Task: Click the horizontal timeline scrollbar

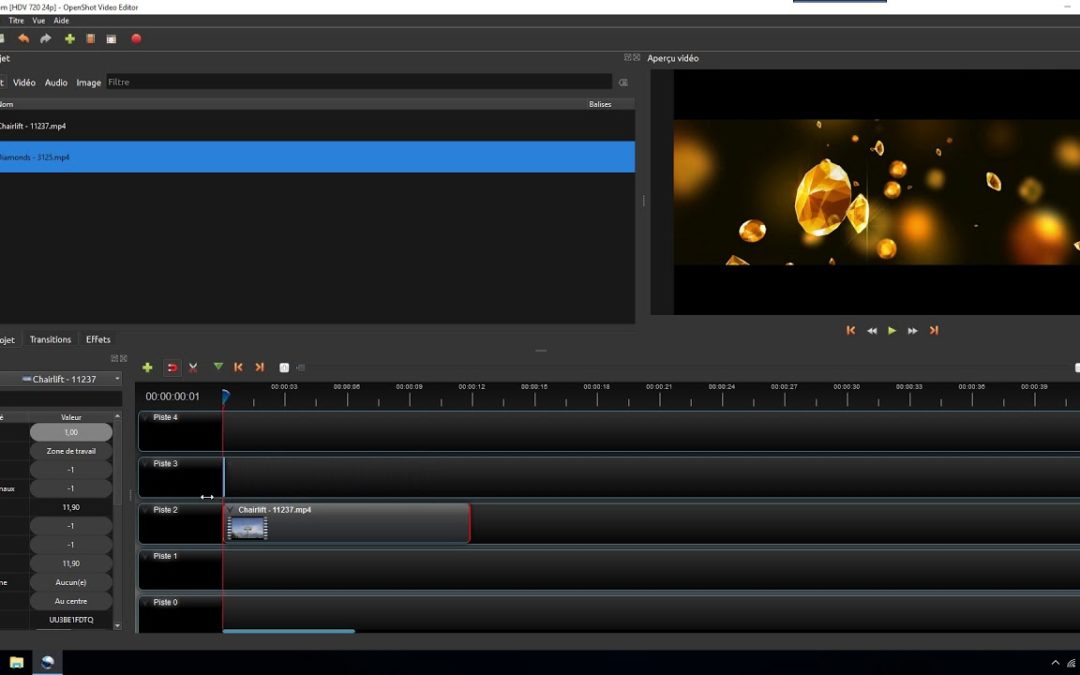Action: [289, 631]
